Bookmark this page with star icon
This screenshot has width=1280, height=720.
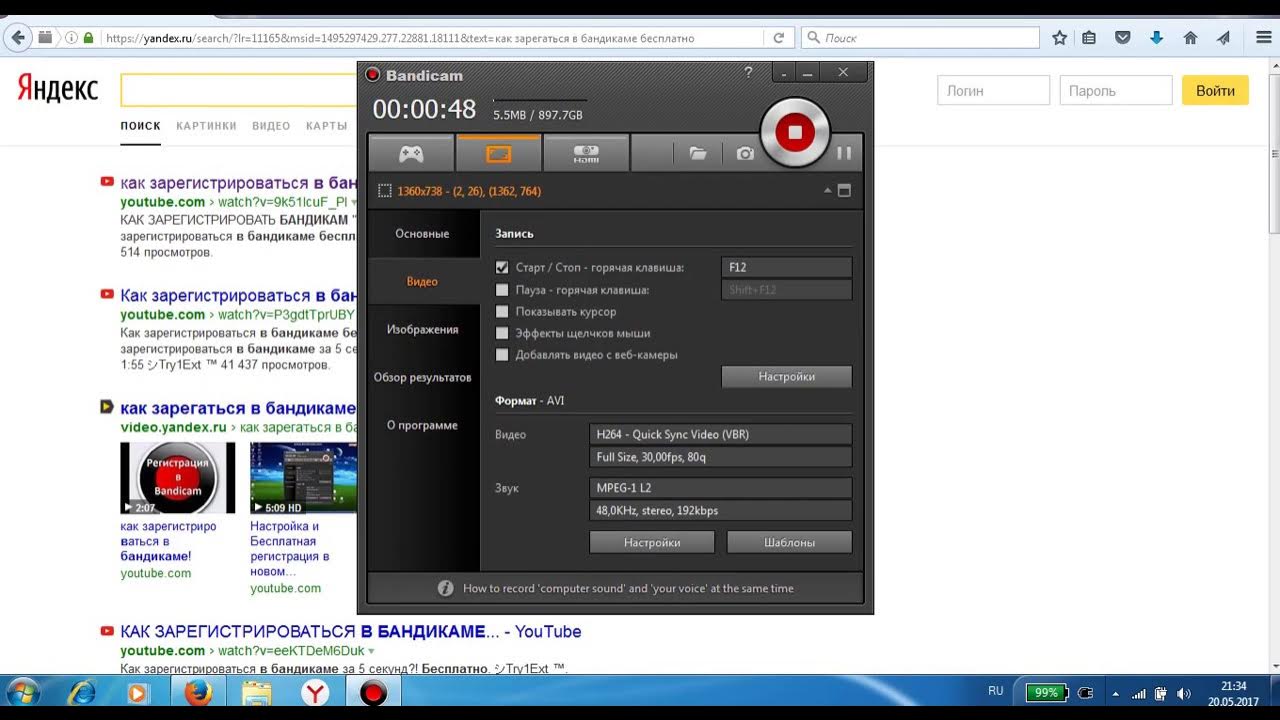[1060, 38]
